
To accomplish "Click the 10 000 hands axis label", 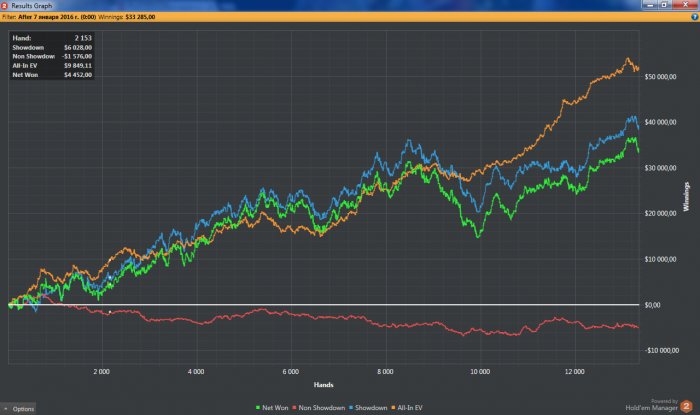I will click(x=480, y=372).
